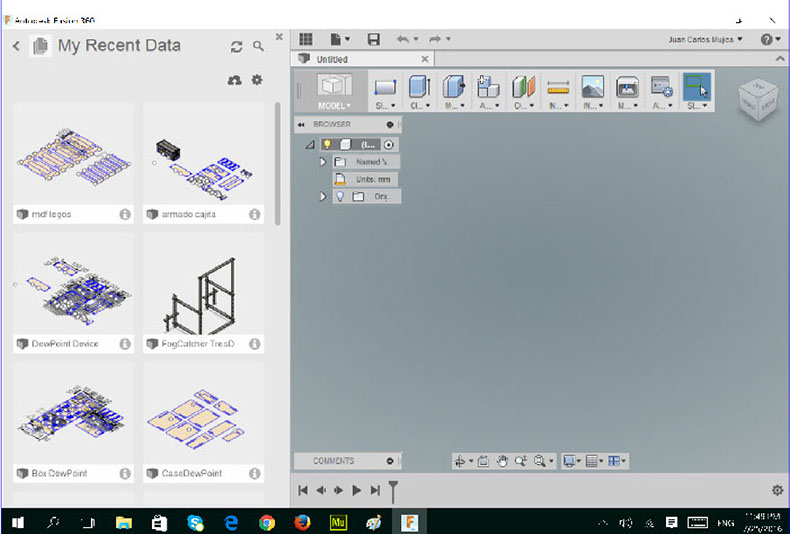Open undo history dropdown arrow

point(416,39)
